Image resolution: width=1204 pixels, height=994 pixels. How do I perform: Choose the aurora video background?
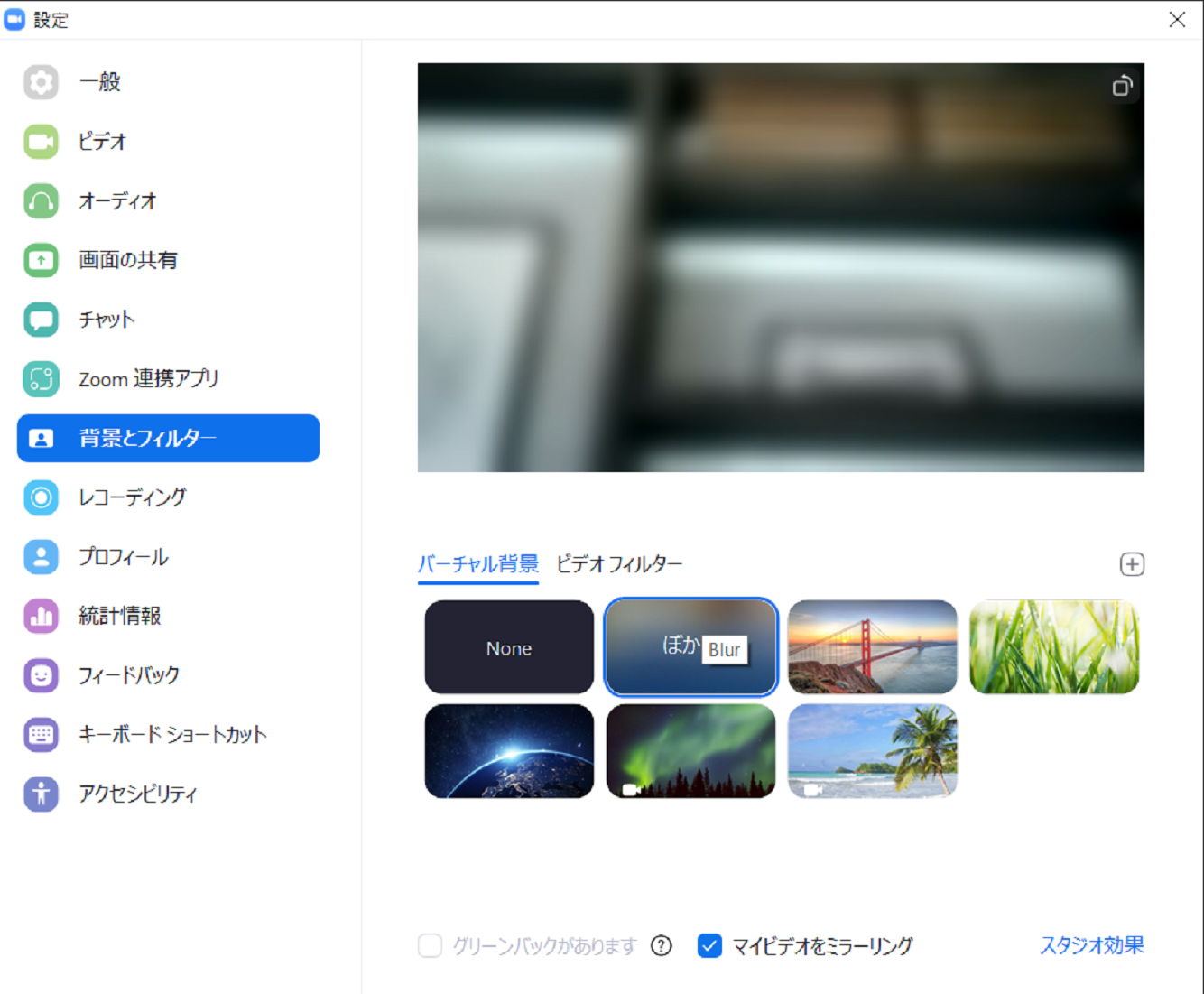click(x=690, y=751)
